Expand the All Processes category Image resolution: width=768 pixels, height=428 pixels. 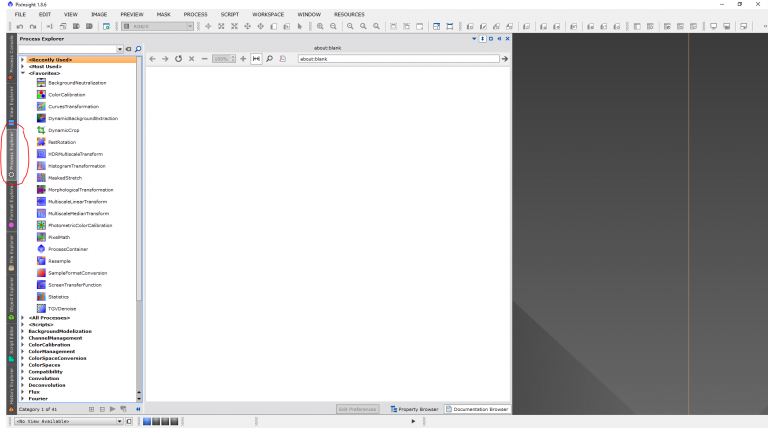22,318
